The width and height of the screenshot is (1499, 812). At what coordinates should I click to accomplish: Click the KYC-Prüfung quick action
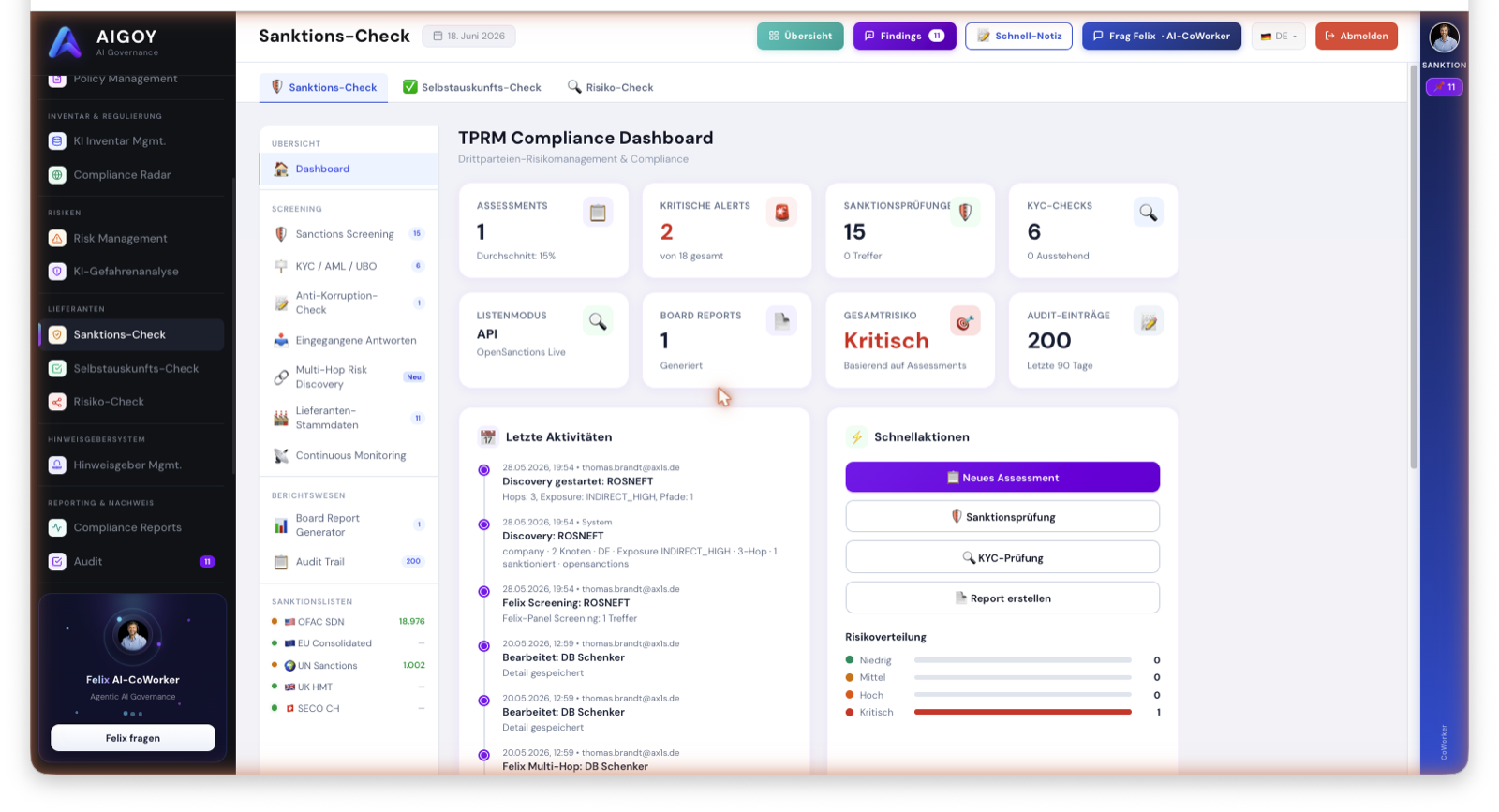pos(1002,557)
